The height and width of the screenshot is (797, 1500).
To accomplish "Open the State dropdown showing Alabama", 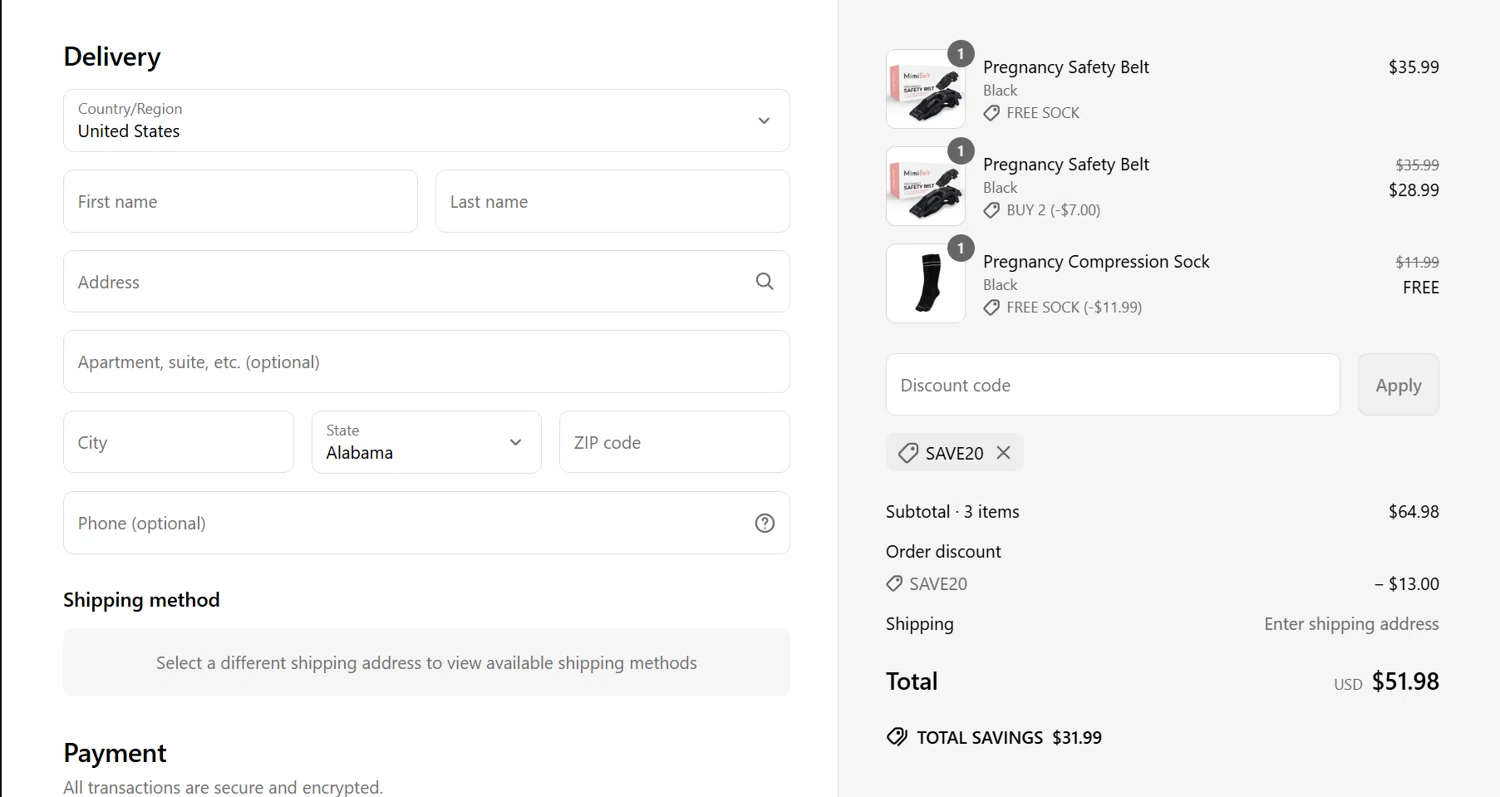I will tap(426, 442).
